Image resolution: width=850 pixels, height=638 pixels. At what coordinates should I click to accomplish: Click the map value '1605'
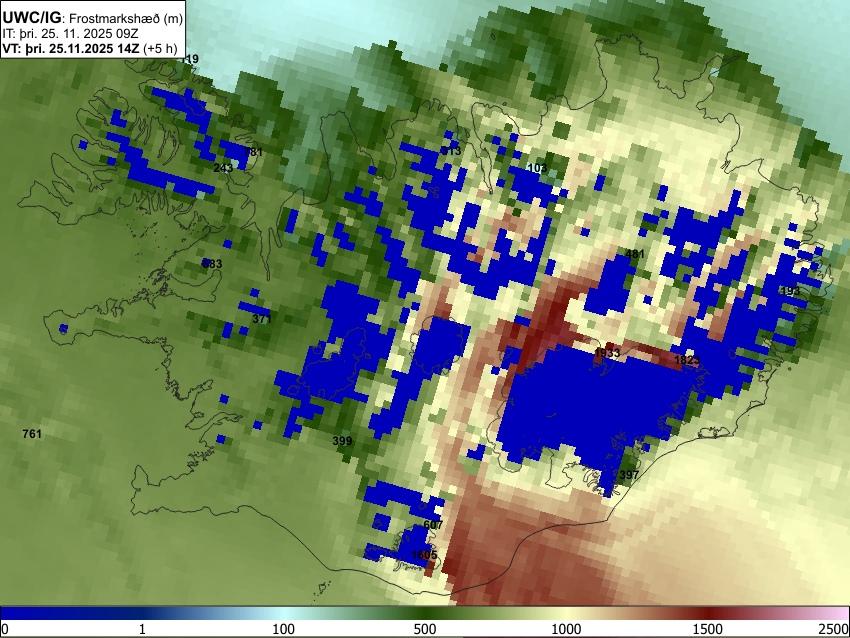(x=424, y=555)
